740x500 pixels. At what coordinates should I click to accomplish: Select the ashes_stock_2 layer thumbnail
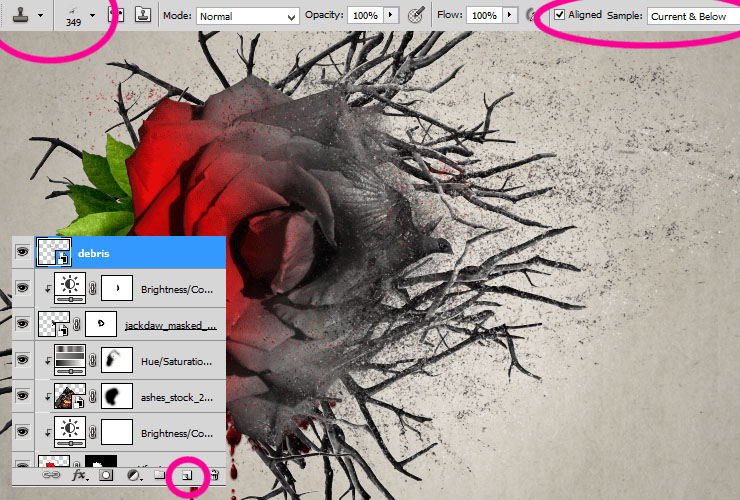click(x=70, y=396)
